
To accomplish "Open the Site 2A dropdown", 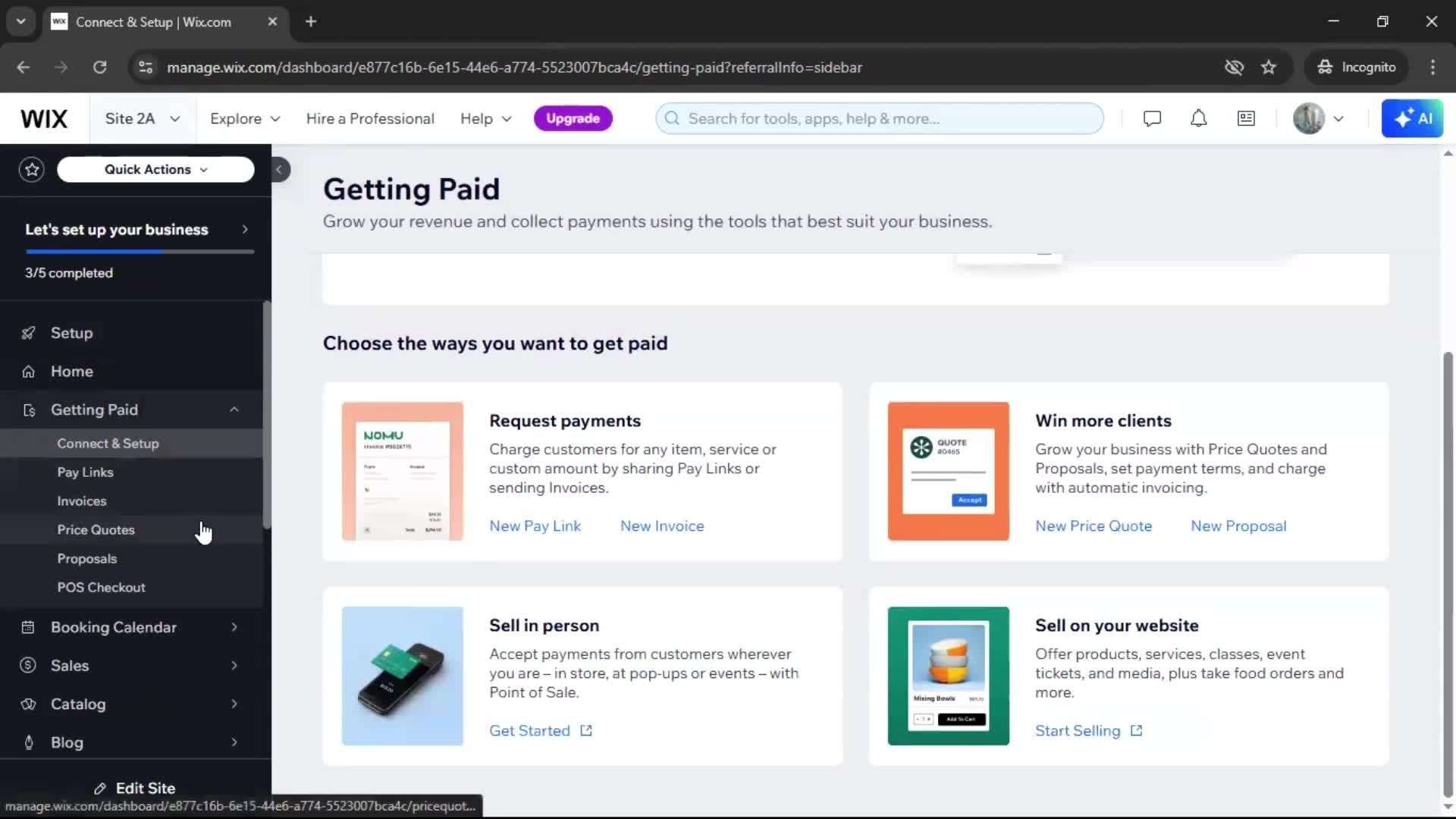I will (x=143, y=118).
